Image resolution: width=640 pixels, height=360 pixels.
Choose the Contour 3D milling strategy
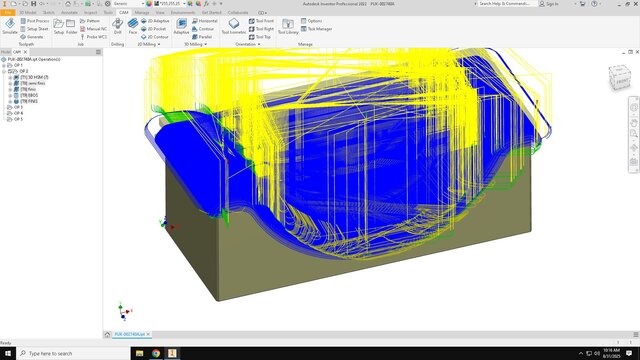203,29
